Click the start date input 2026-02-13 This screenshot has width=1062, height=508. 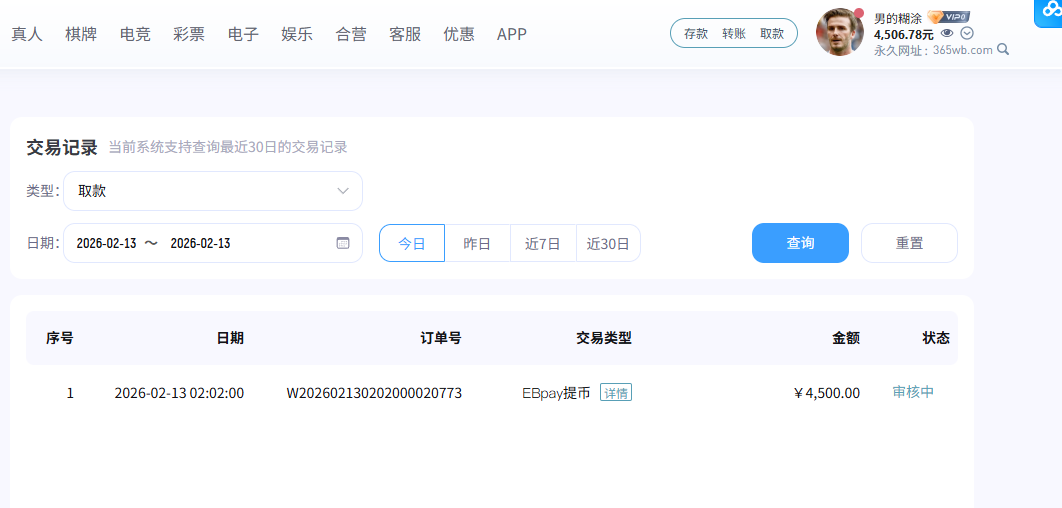click(106, 243)
